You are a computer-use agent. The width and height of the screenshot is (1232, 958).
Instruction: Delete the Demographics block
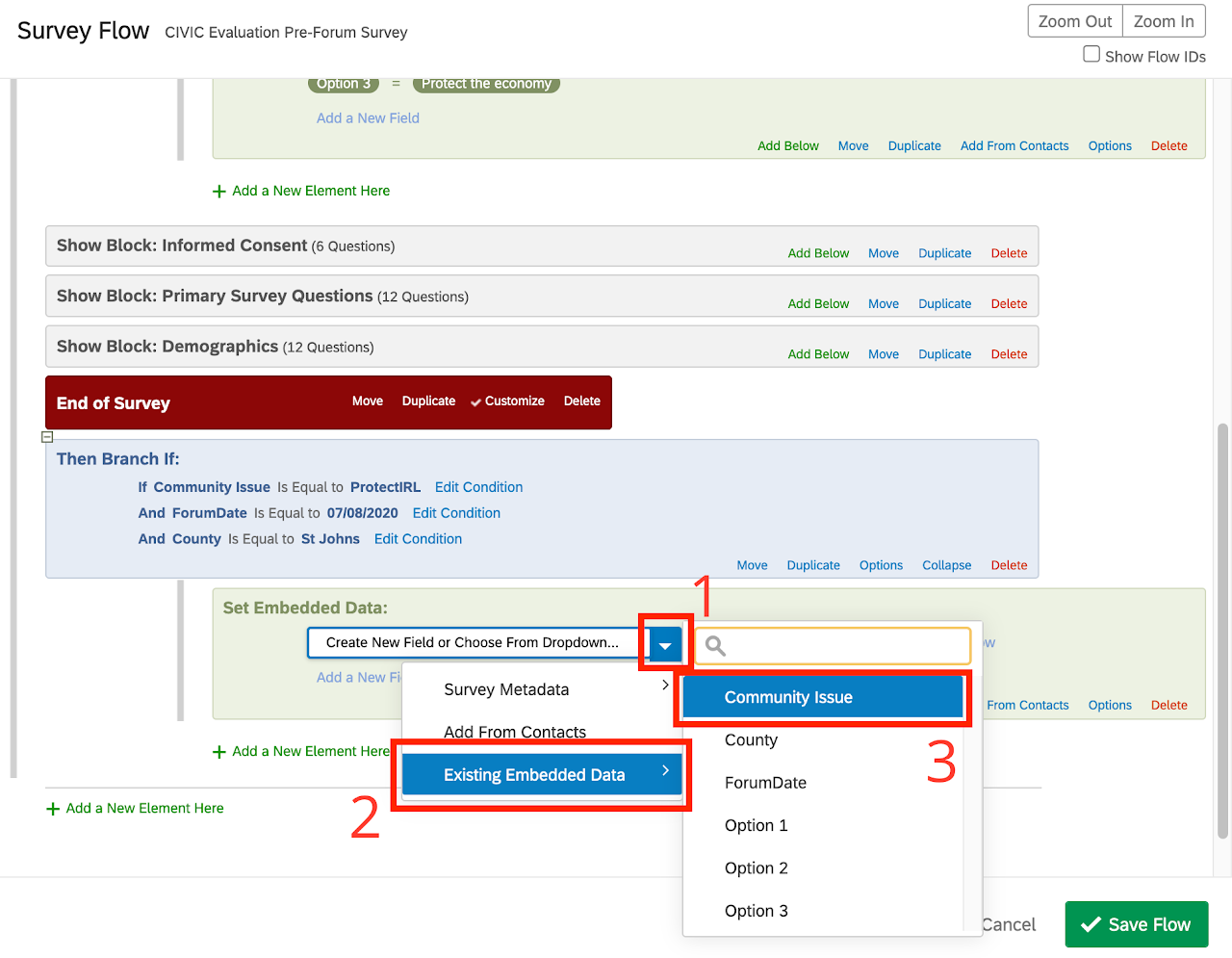[x=1009, y=354]
